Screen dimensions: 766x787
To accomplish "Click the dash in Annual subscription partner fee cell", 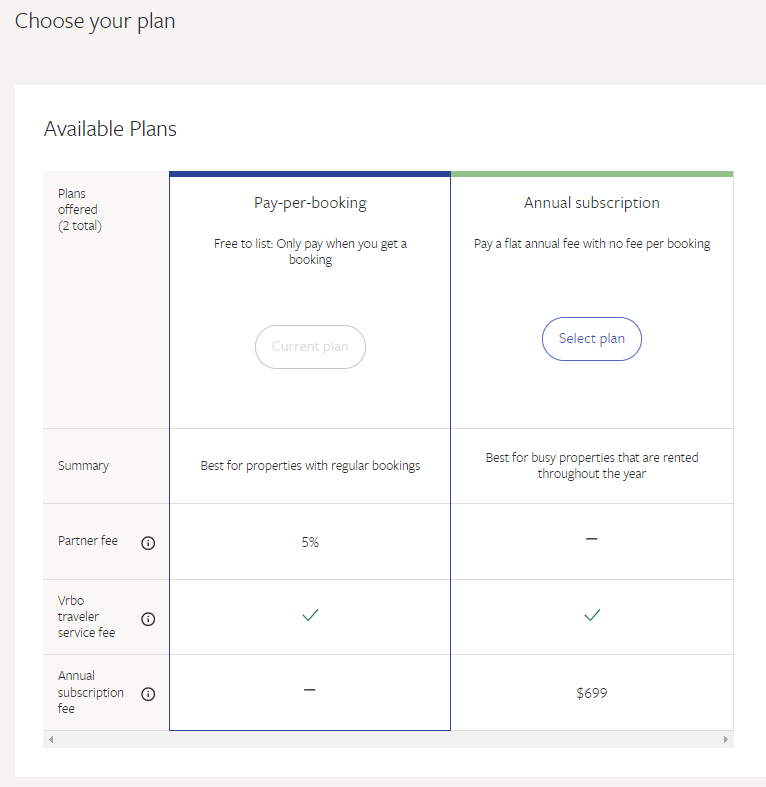I will point(592,539).
